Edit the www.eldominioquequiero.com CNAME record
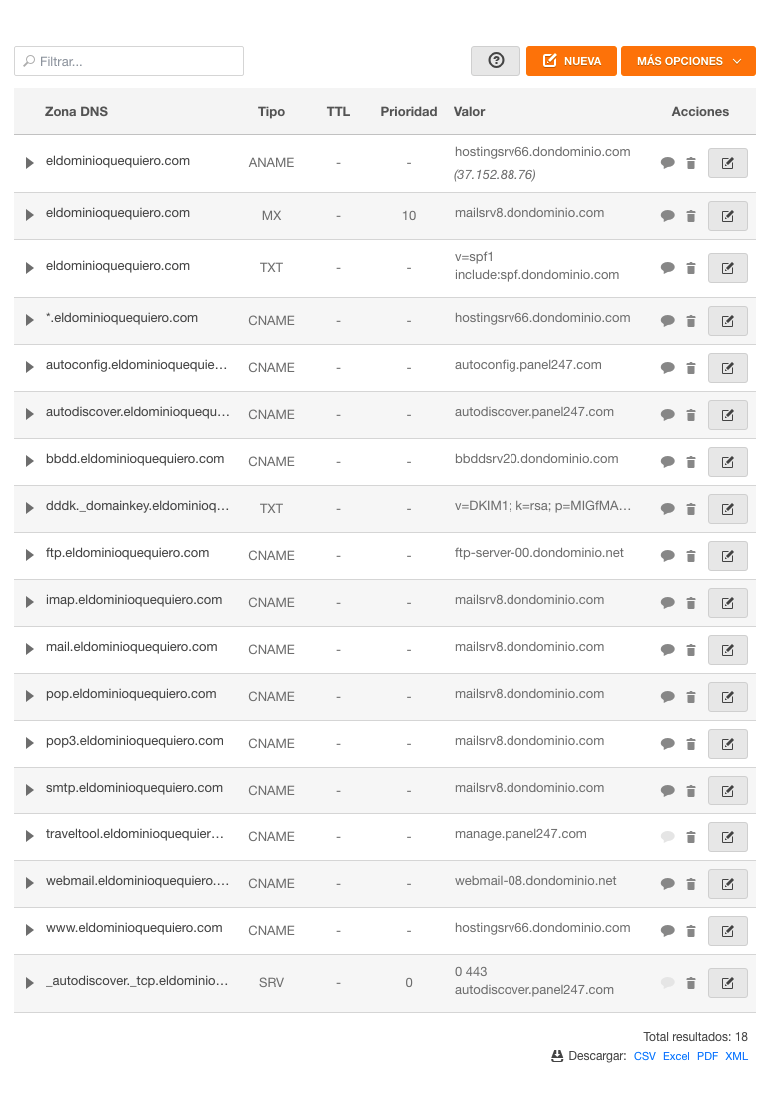This screenshot has height=1098, width=771. (x=728, y=931)
